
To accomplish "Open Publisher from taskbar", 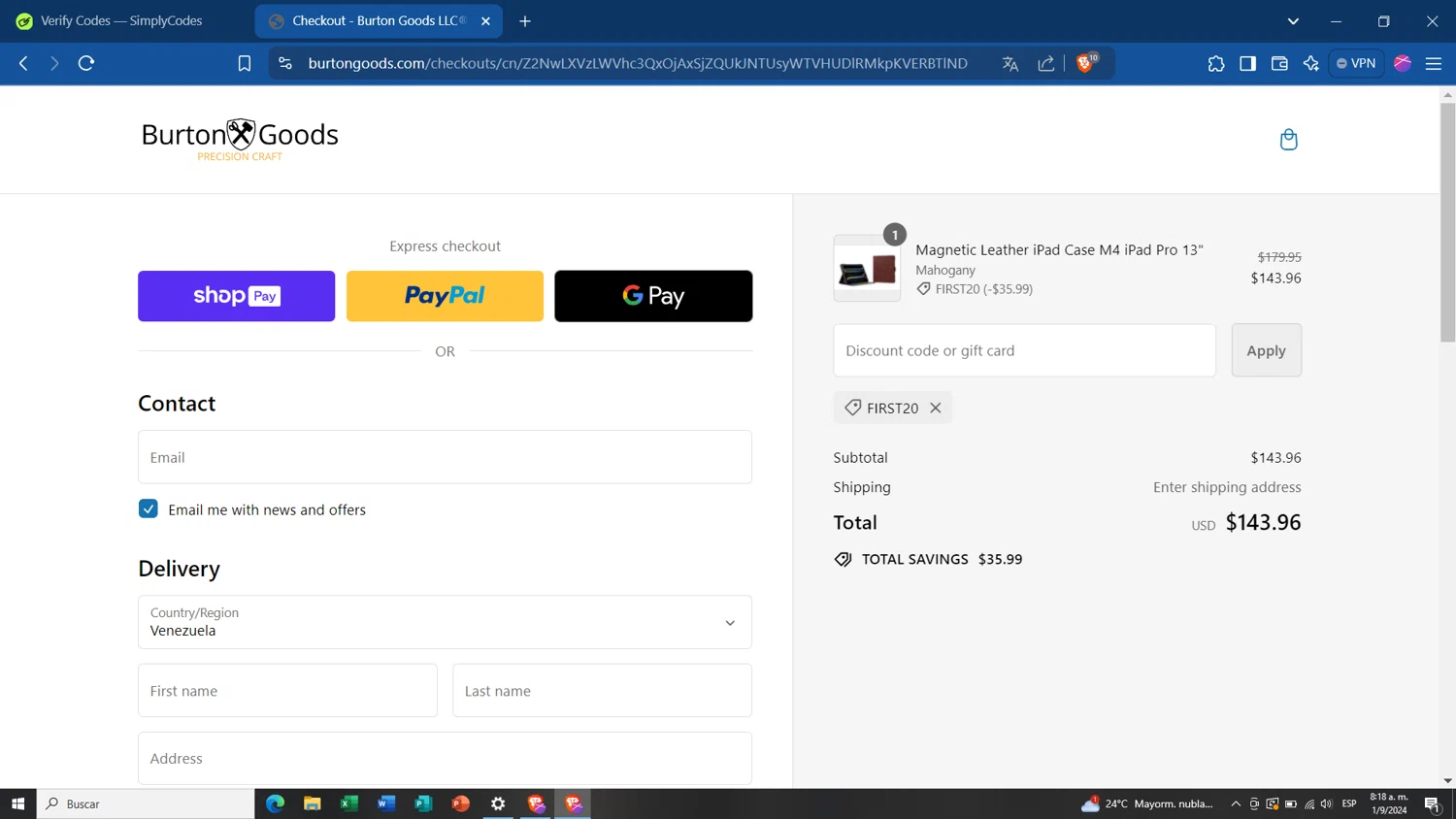I will (423, 803).
